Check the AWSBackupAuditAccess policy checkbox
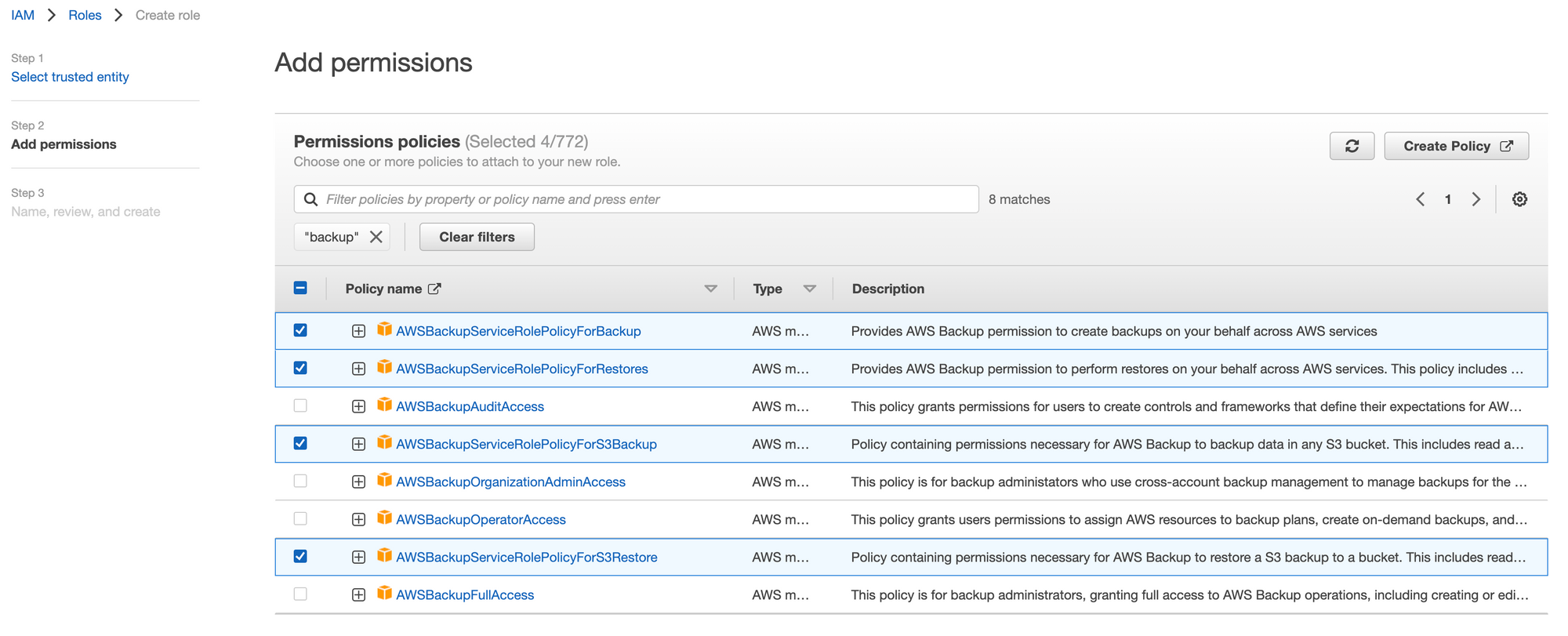 click(x=300, y=405)
